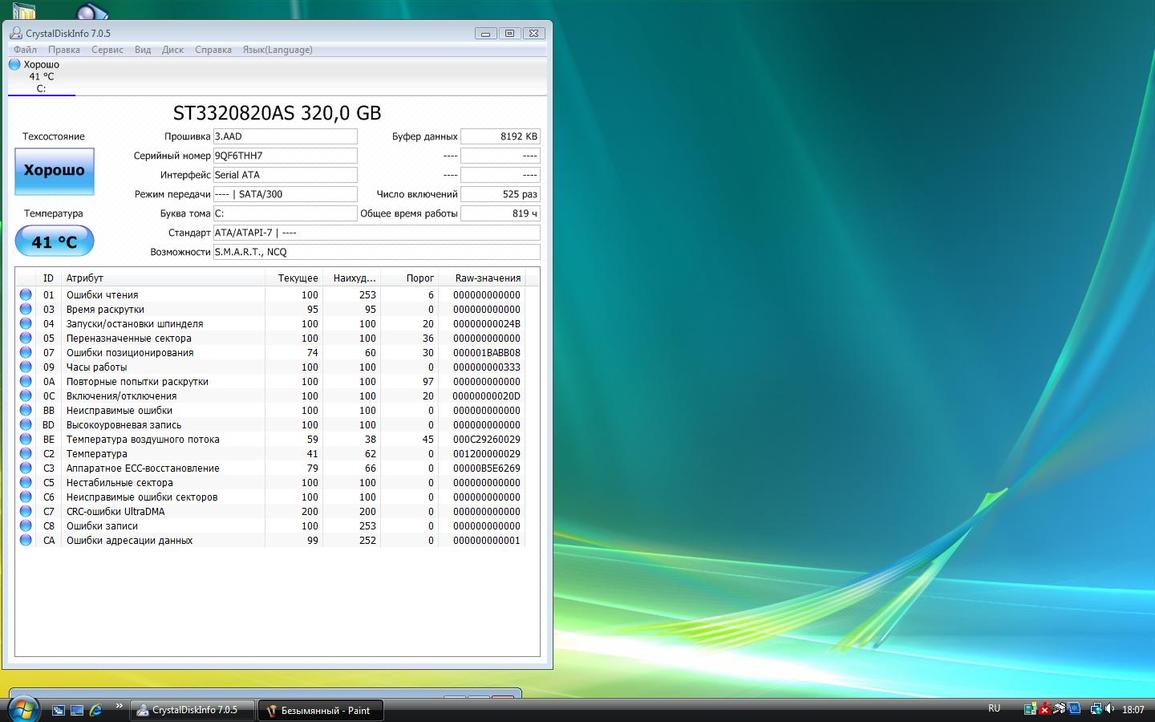Open the Файл menu
1155x722 pixels.
(x=25, y=50)
